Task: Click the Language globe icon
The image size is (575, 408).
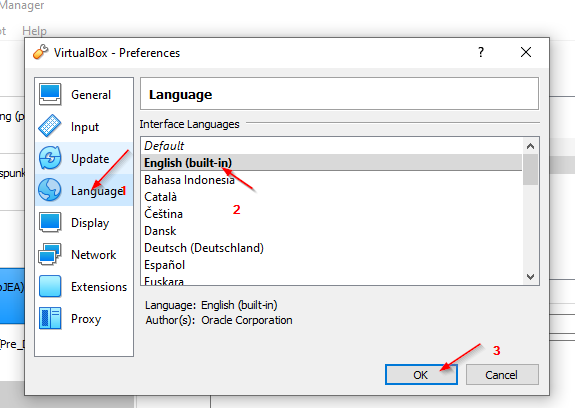Action: 50,190
